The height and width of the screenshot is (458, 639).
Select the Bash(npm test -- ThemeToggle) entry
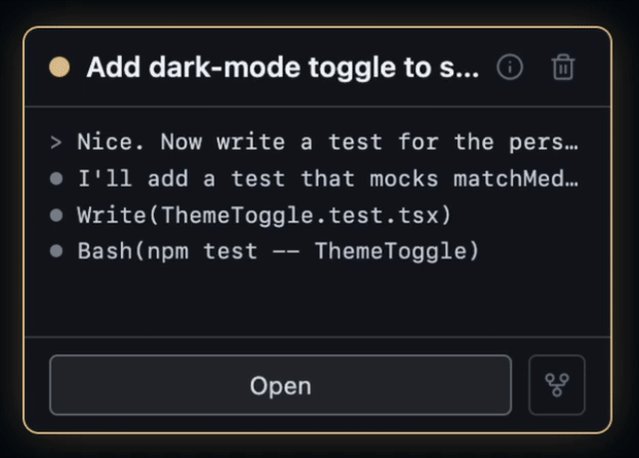pyautogui.click(x=278, y=251)
